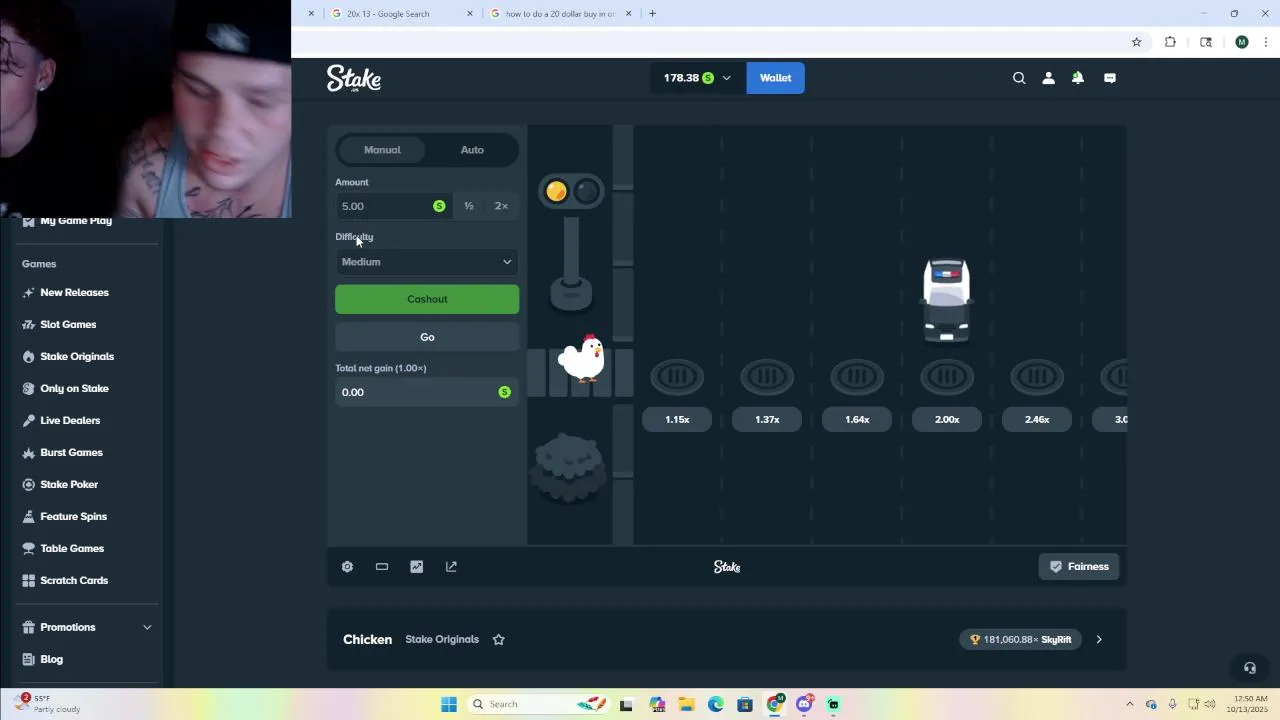
Task: Open Microsoft Edge in taskbar
Action: click(x=715, y=704)
